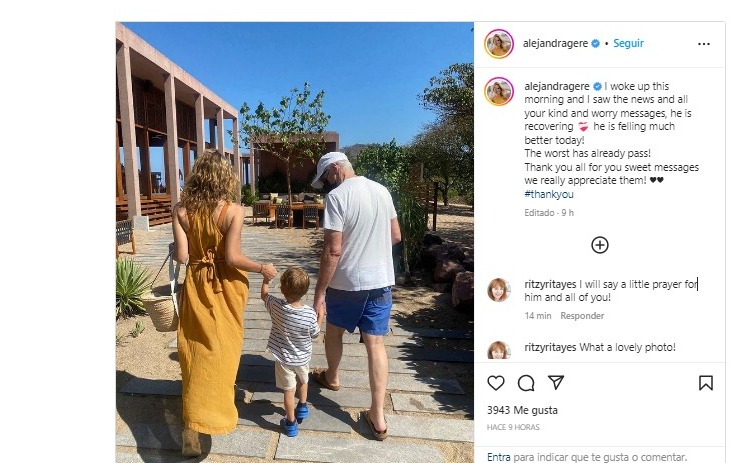
Task: Click the alejandragere avatar beside the caption
Action: pos(499,92)
